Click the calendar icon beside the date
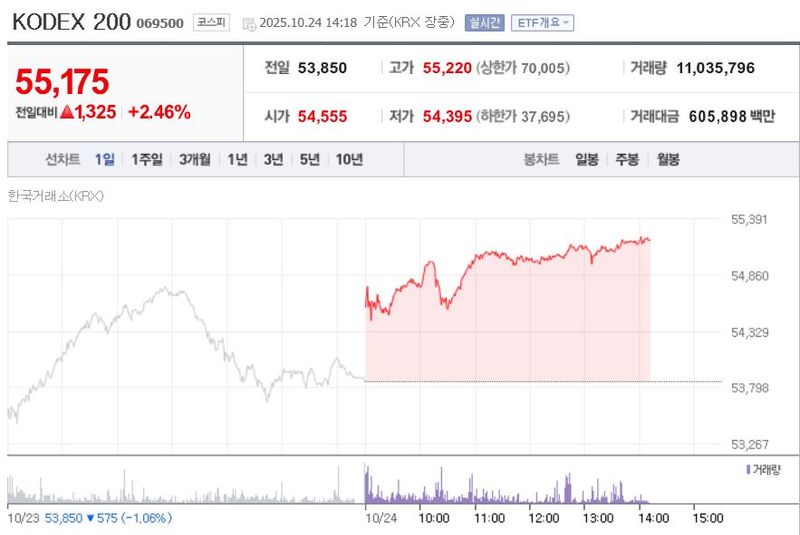The height and width of the screenshot is (535, 800). (x=249, y=23)
